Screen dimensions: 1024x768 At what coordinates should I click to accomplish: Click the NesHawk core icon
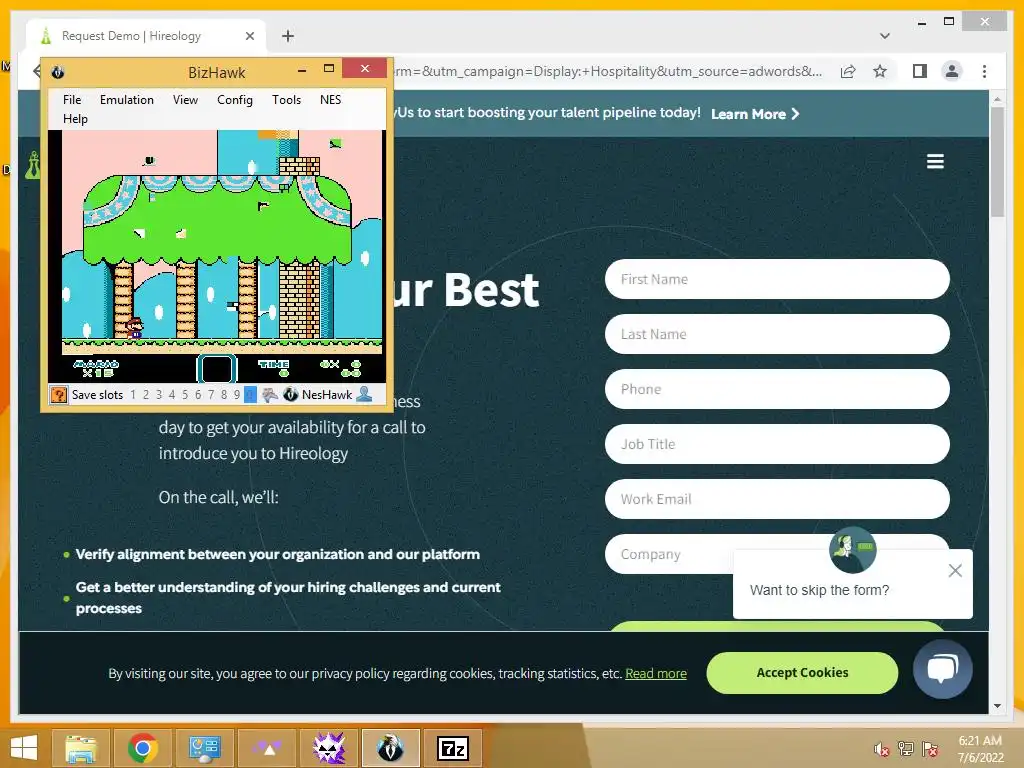click(x=291, y=394)
